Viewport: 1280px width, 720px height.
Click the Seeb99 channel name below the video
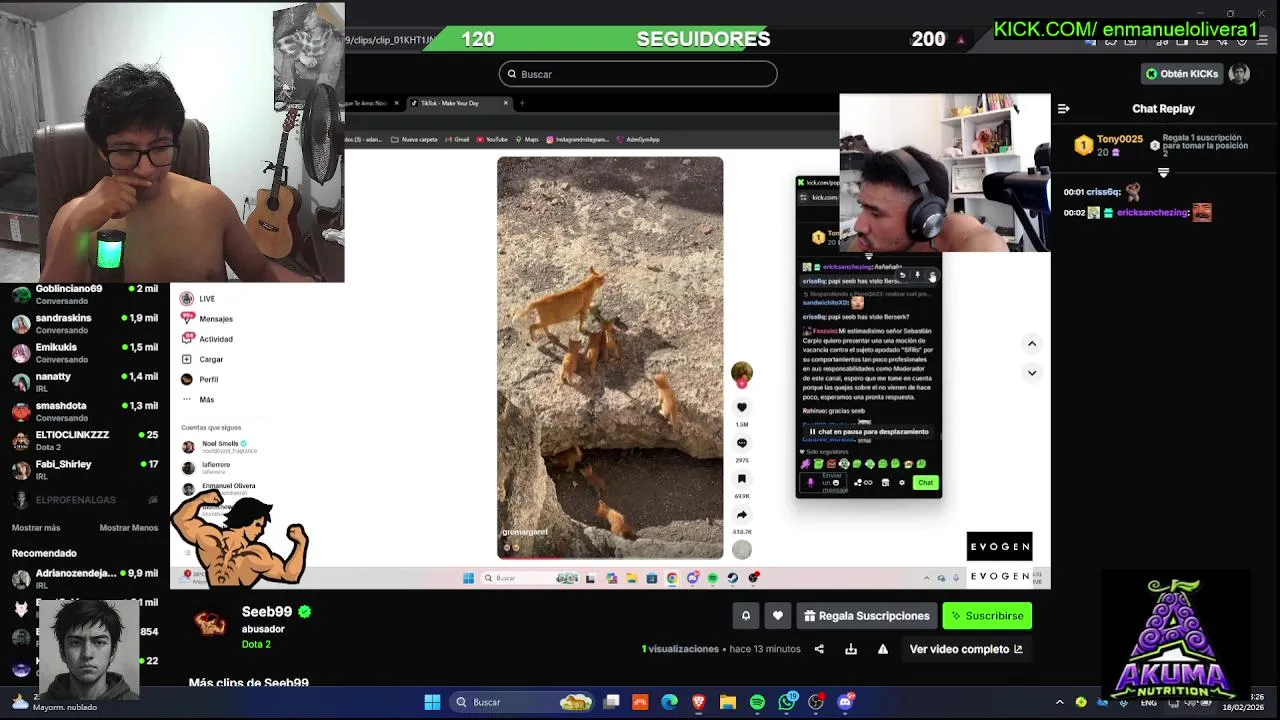(267, 612)
